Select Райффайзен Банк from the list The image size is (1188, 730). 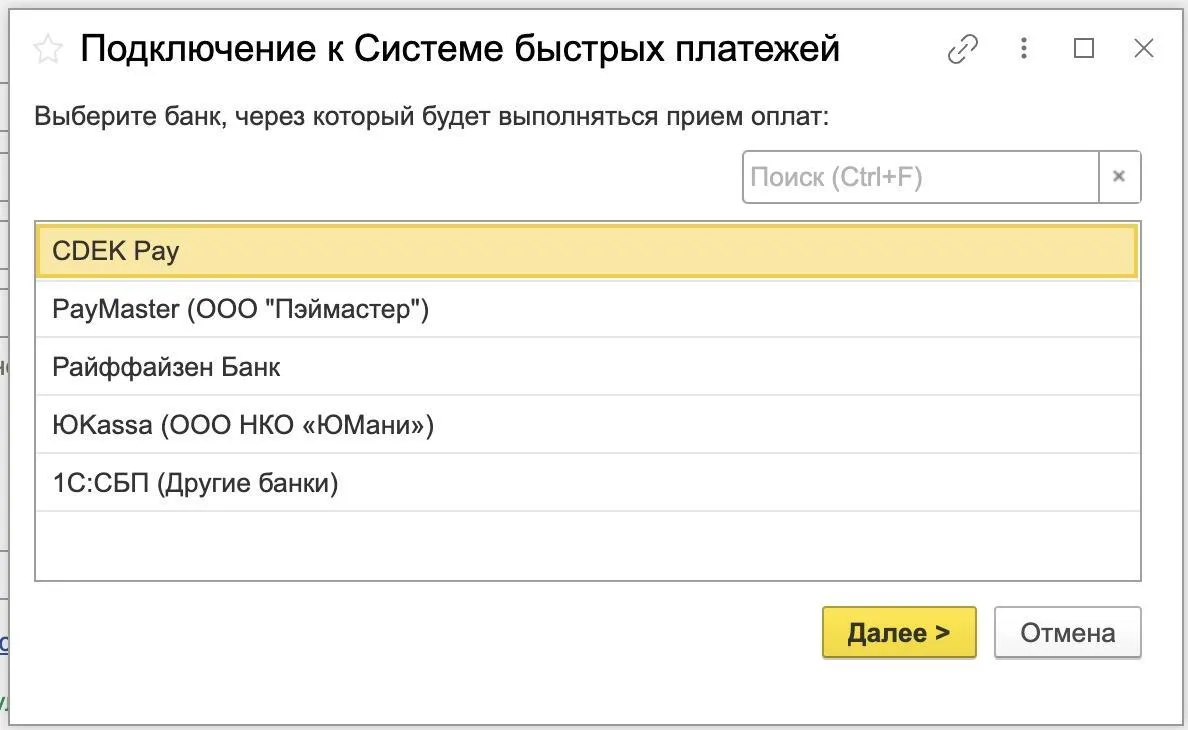pos(587,367)
